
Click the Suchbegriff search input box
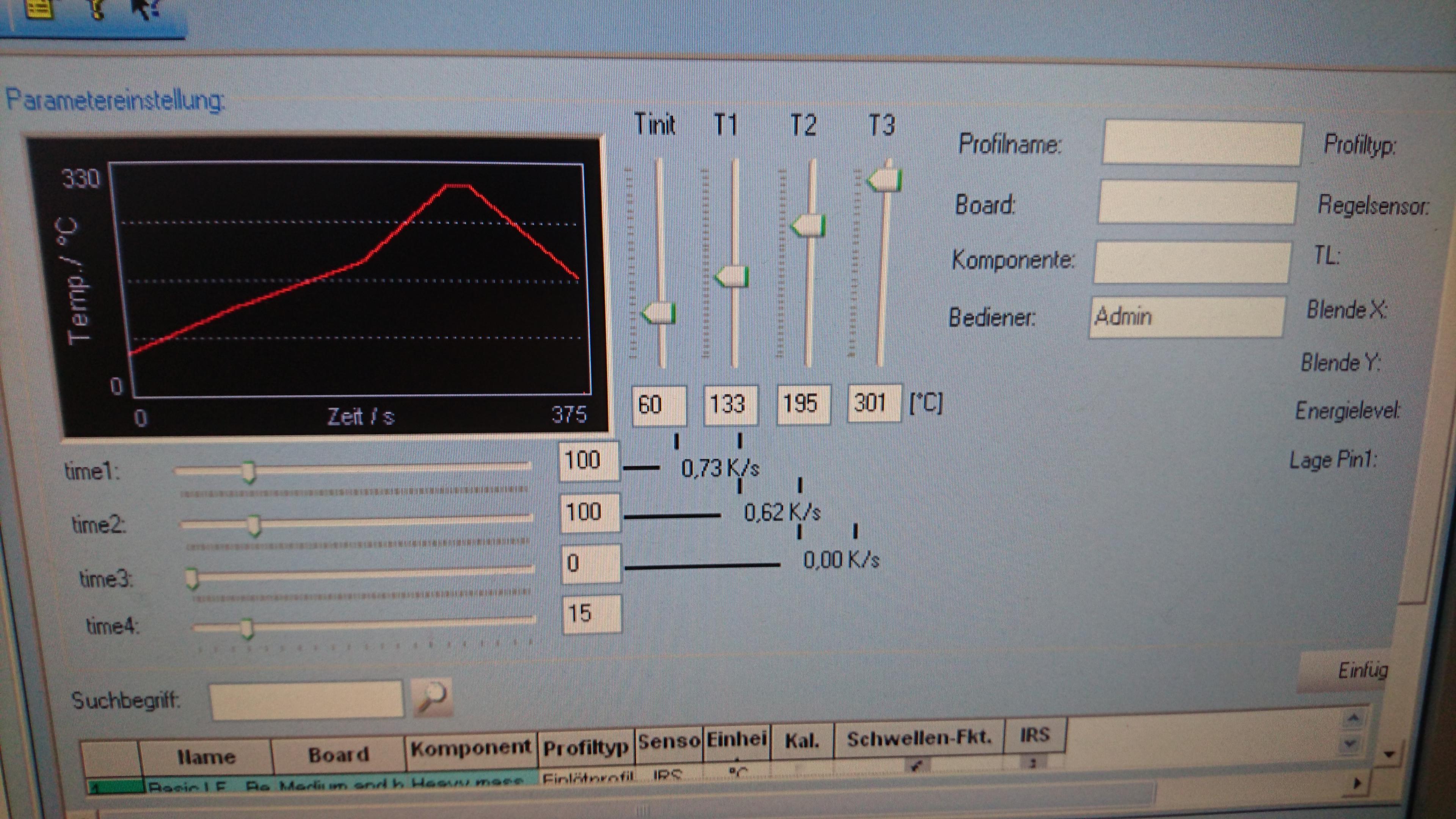[307, 700]
